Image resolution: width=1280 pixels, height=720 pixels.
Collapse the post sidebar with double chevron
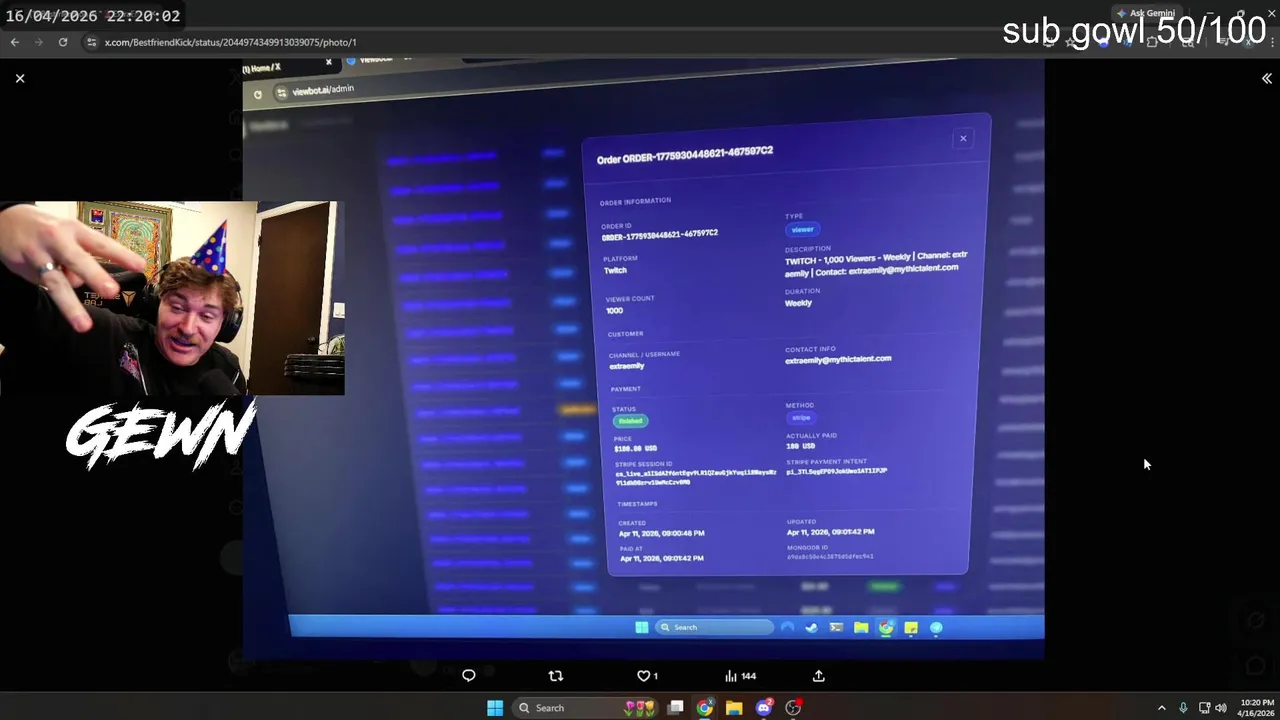tap(1266, 78)
